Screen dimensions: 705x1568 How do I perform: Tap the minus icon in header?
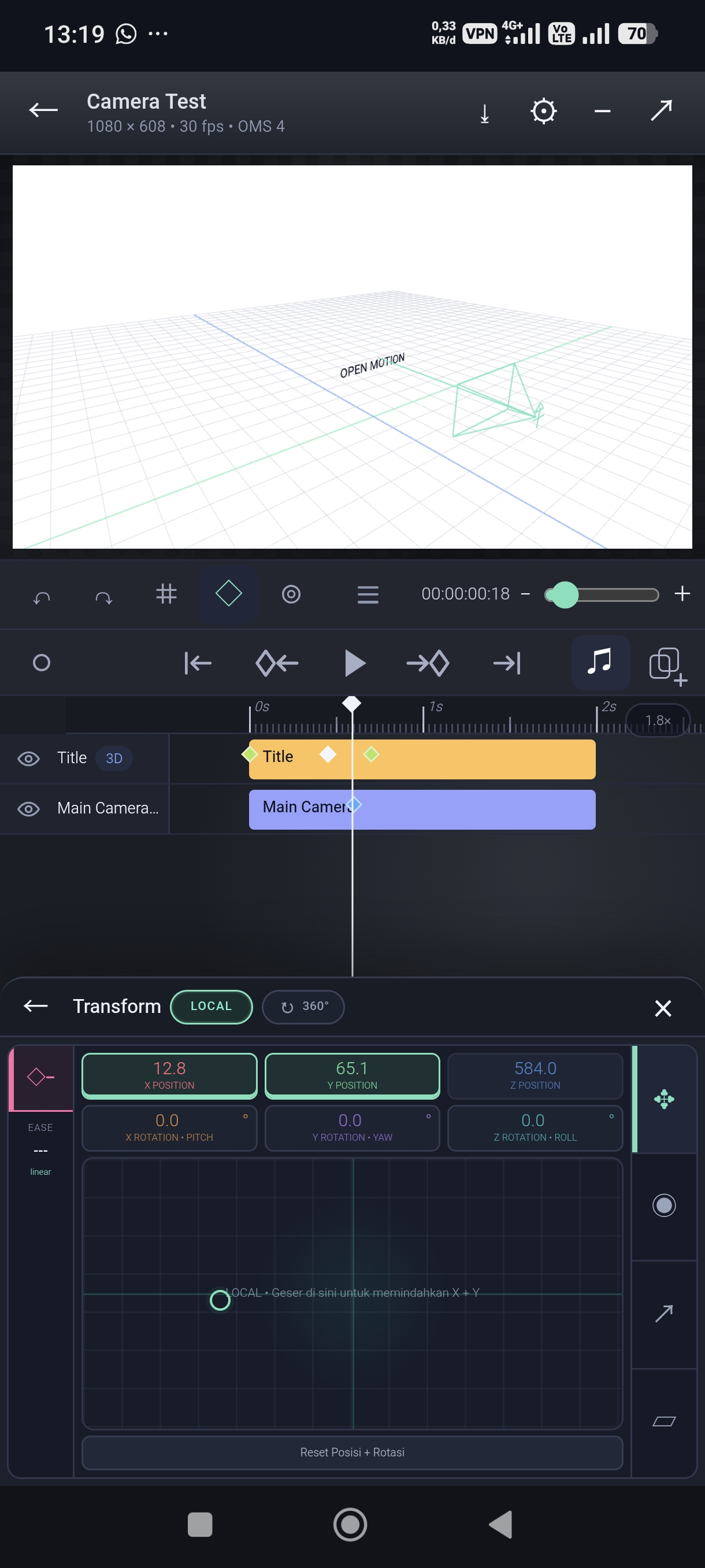pos(602,112)
